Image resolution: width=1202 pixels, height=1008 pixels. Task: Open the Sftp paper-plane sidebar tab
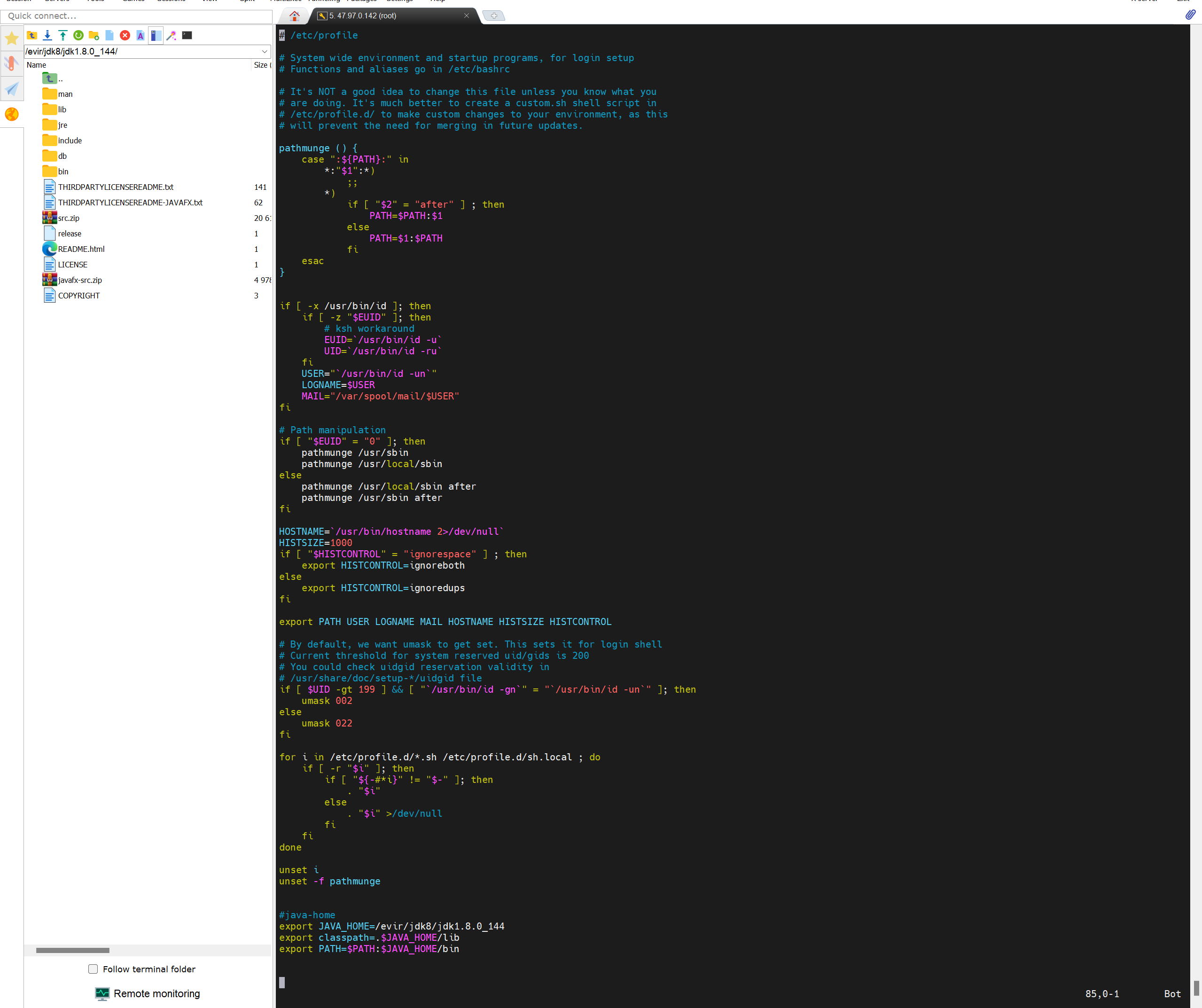coord(11,89)
